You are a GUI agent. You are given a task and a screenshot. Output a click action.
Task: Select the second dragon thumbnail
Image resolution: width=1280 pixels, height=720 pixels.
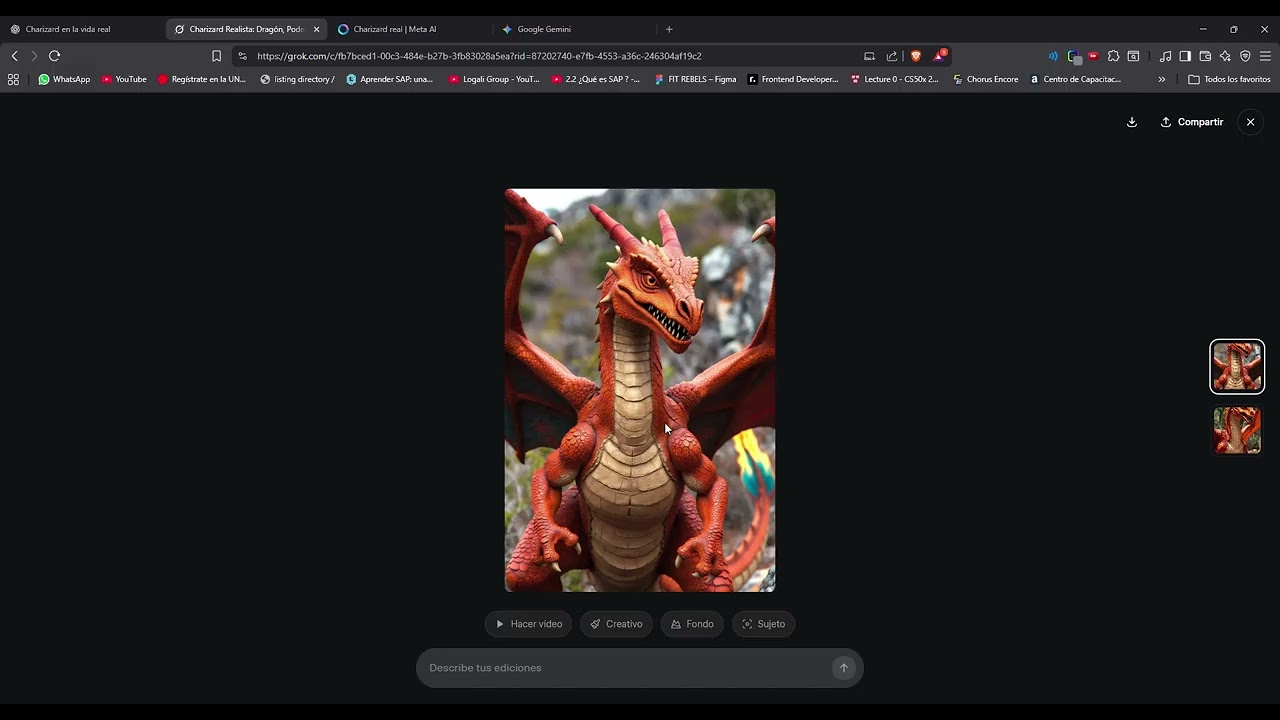(1237, 430)
